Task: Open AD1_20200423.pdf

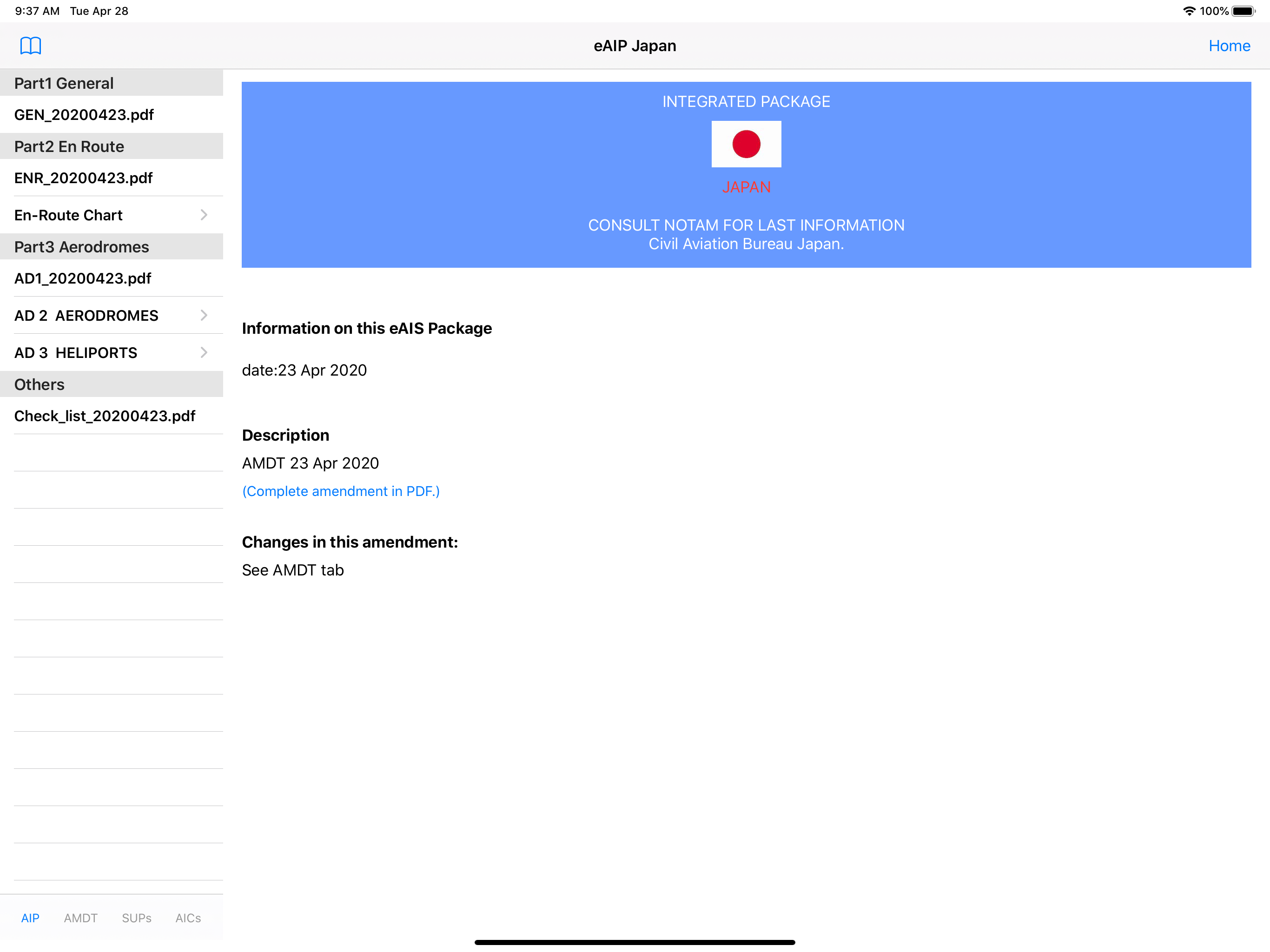Action: point(112,278)
